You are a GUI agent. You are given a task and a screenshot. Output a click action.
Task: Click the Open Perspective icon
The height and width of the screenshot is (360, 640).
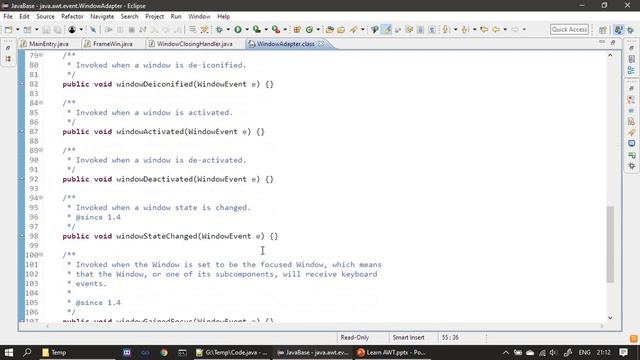tap(602, 30)
